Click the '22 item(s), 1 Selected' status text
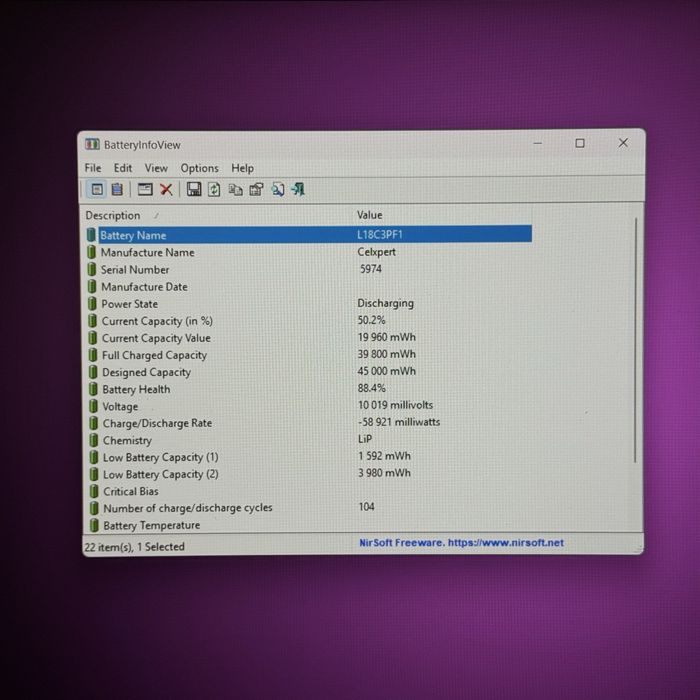The height and width of the screenshot is (700, 700). point(134,546)
